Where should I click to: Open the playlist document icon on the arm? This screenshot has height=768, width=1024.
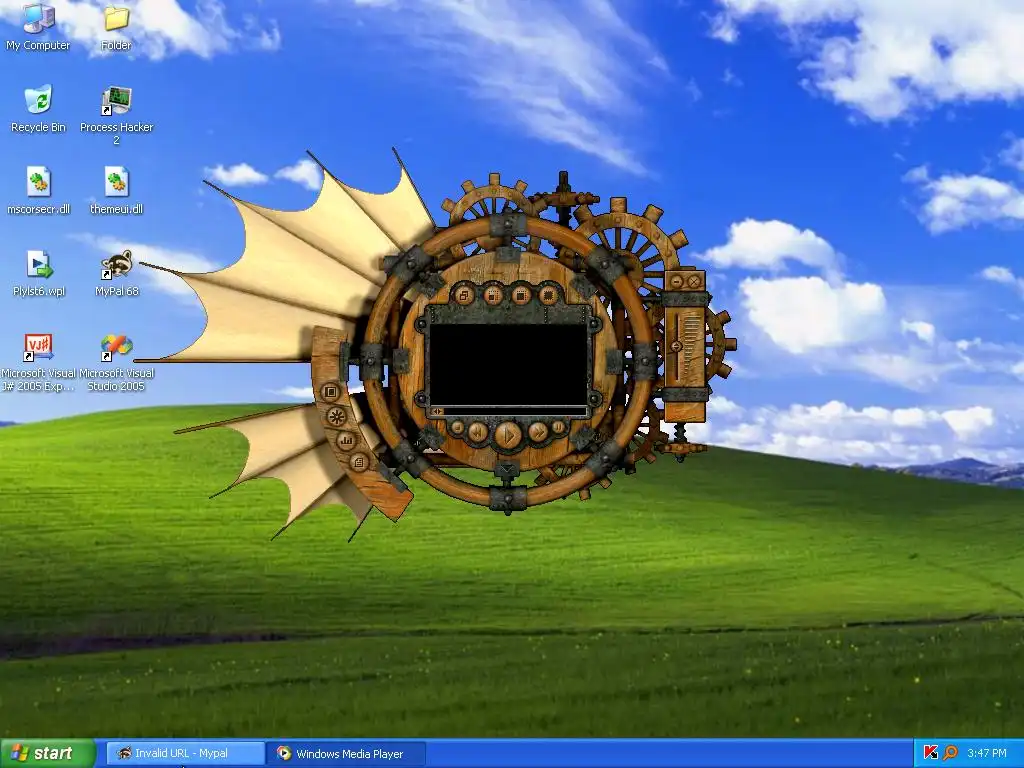[x=359, y=462]
